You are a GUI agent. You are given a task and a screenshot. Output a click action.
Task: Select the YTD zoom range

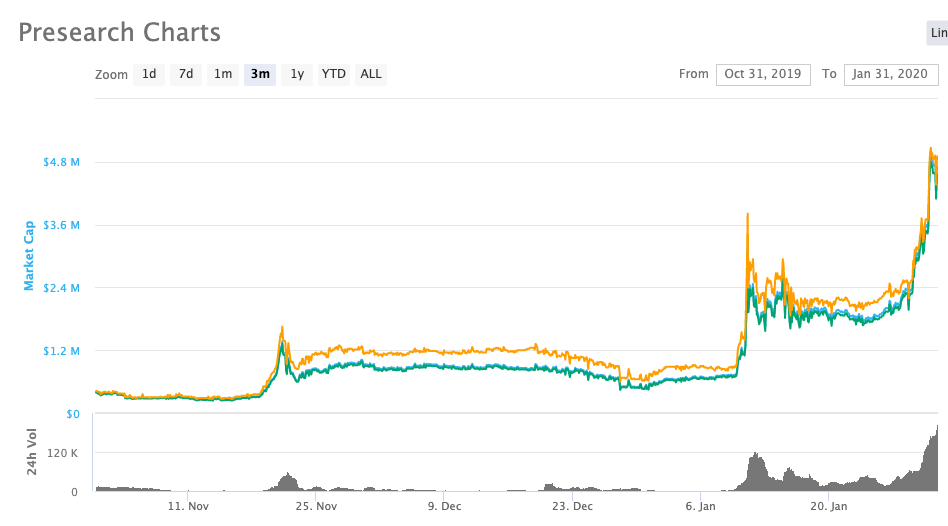334,74
